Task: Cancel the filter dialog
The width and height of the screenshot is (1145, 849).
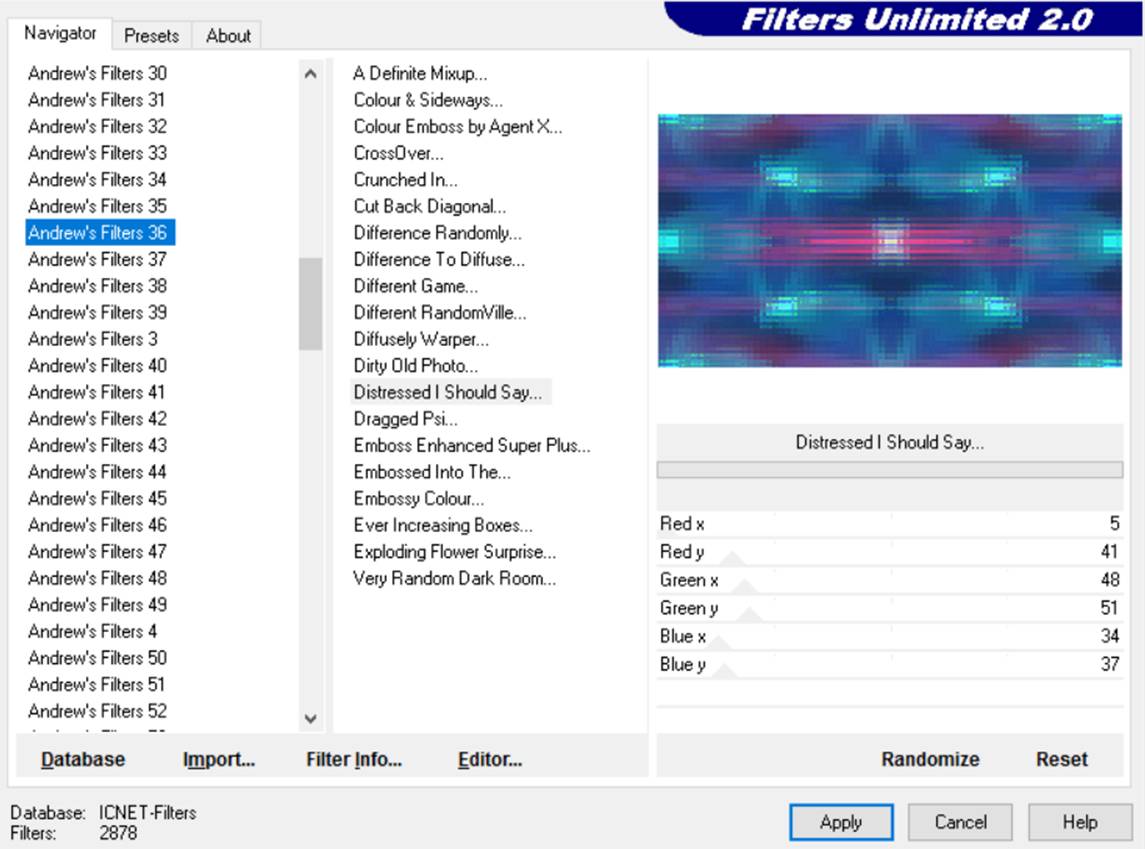Action: pos(960,822)
